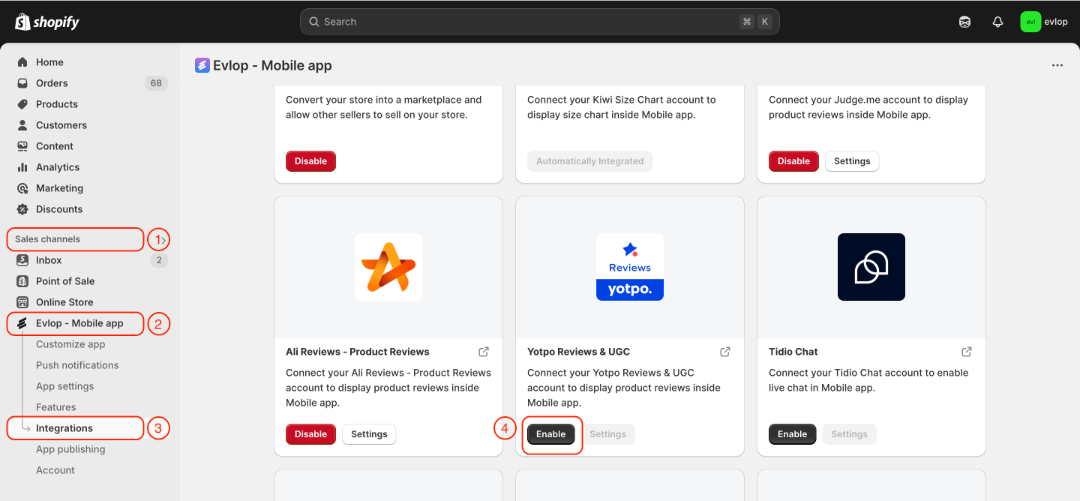Viewport: 1080px width, 501px height.
Task: Open Settings for Judge.me integration
Action: [x=852, y=161]
